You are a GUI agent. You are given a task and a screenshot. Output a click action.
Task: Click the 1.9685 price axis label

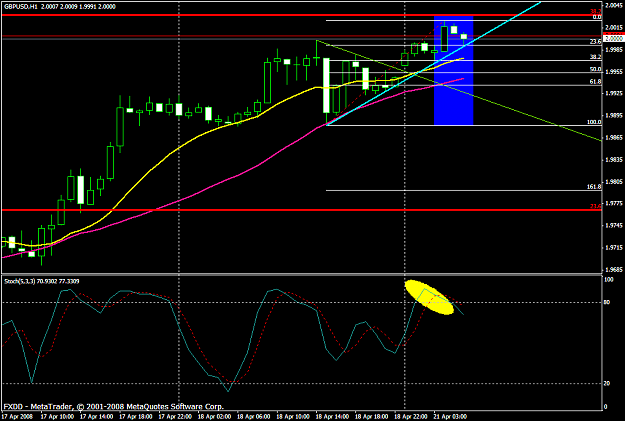(x=614, y=270)
